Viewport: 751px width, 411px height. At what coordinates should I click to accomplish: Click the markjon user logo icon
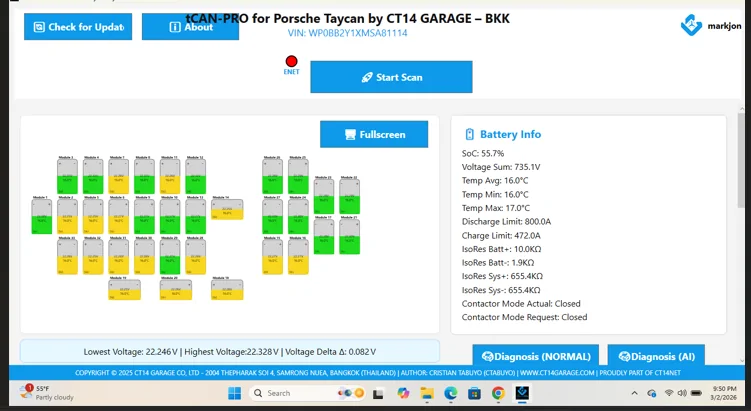691,25
